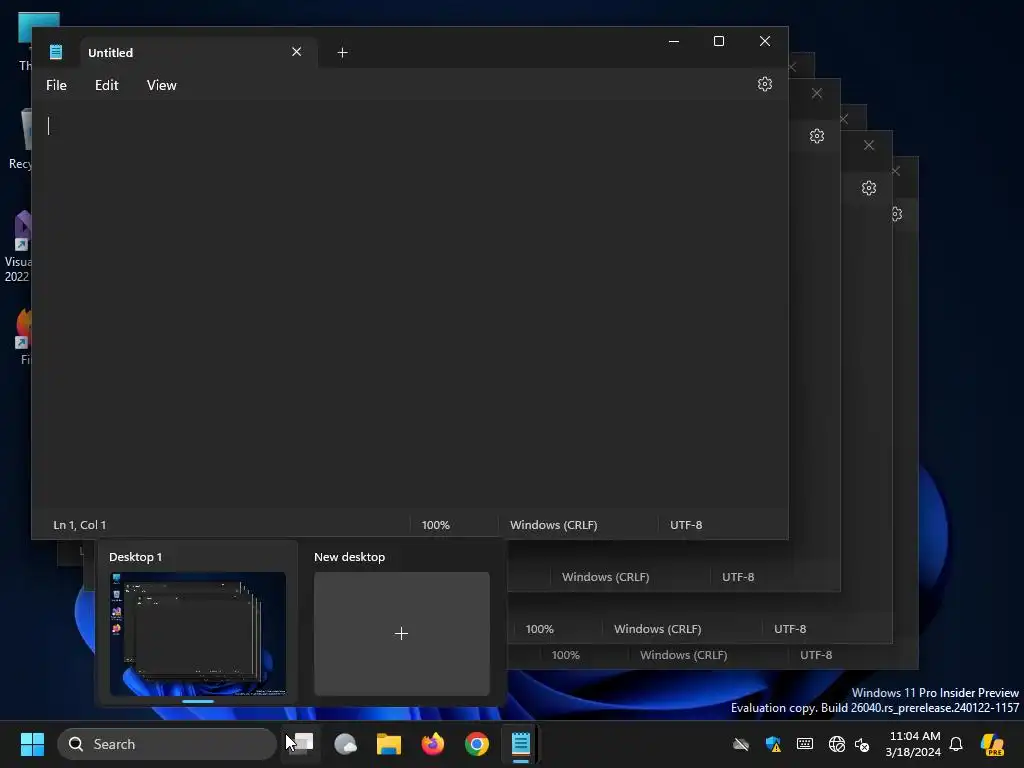The height and width of the screenshot is (768, 1024).
Task: Click the muted volume tray icon
Action: (x=862, y=744)
